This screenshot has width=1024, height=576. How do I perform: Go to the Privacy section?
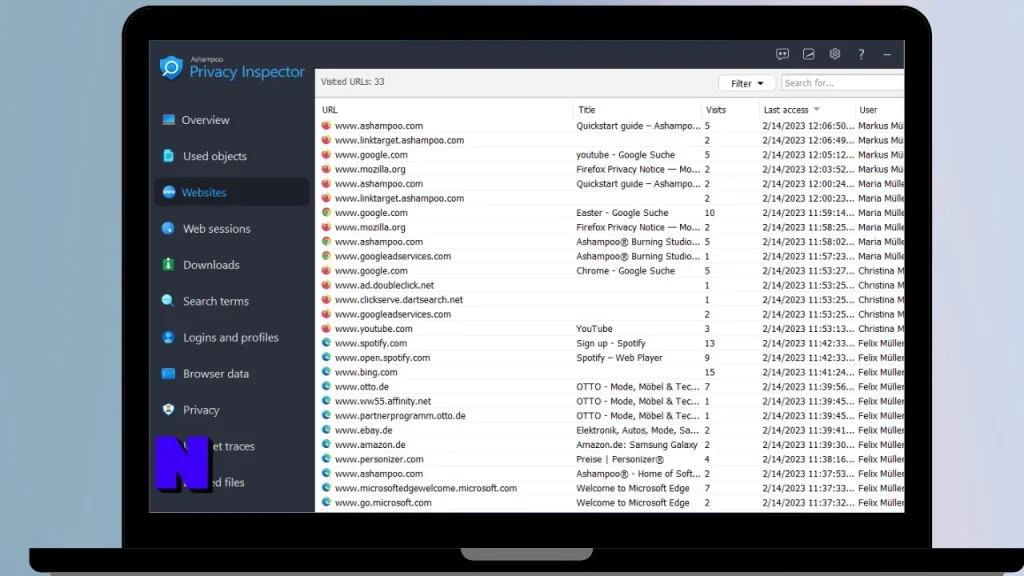pos(232,409)
